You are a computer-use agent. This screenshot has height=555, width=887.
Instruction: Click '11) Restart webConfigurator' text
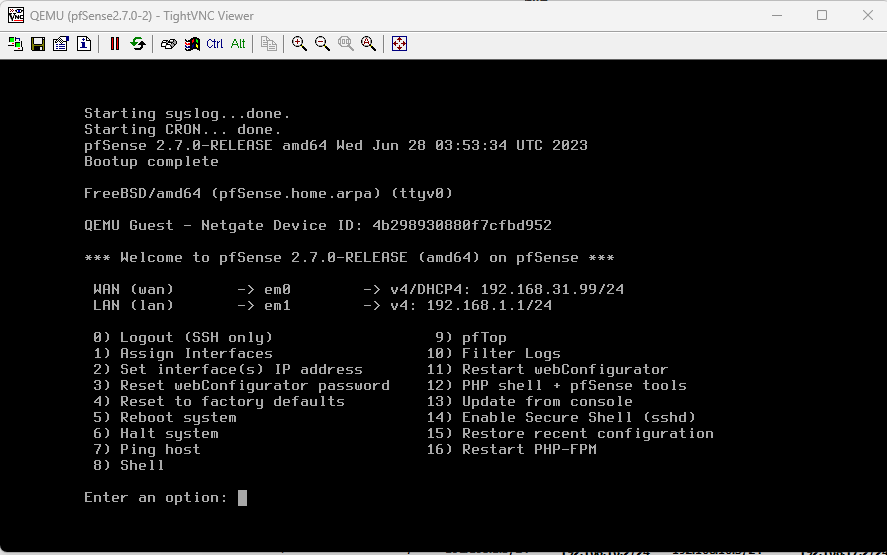[547, 369]
